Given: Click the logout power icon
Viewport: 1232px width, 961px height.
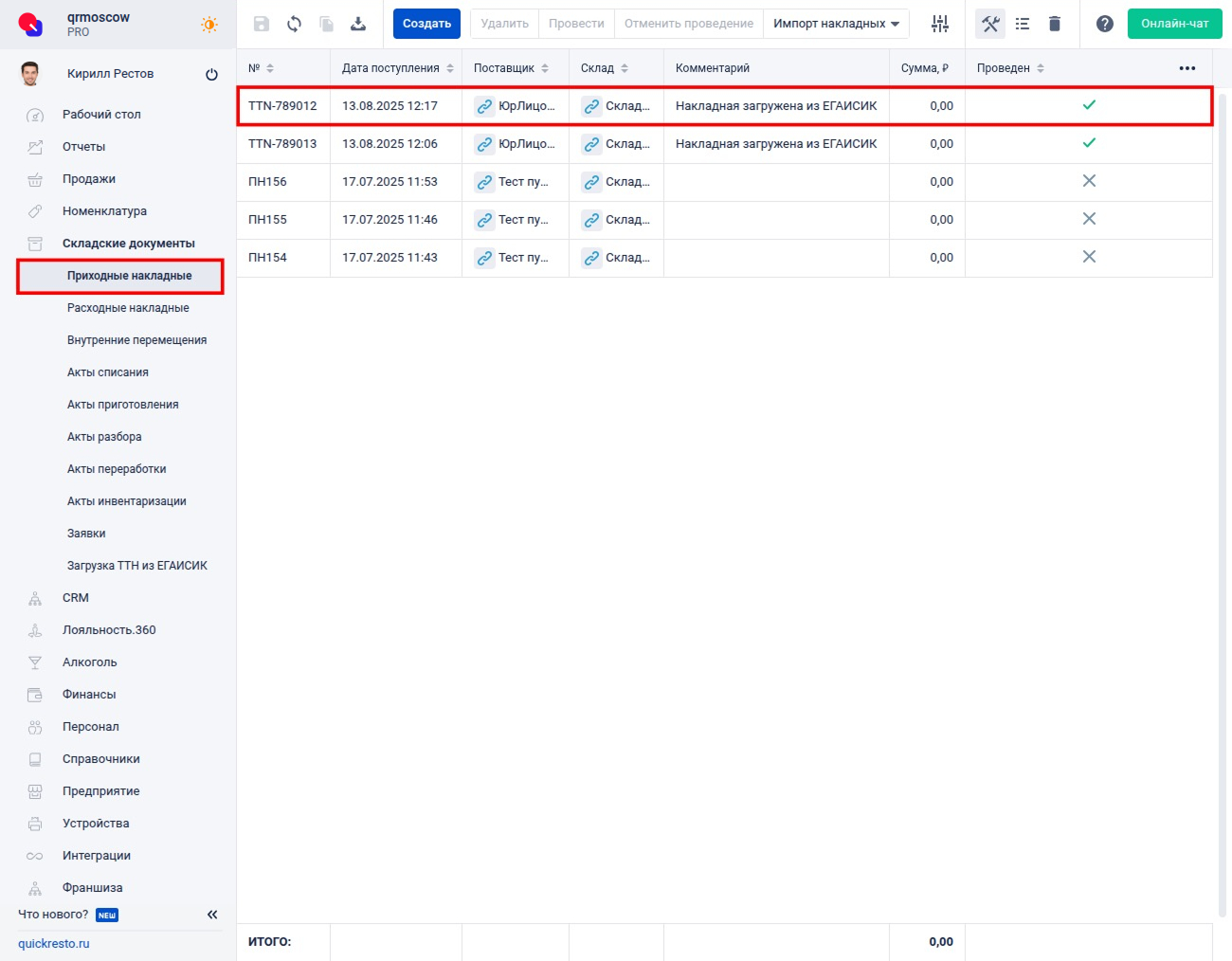Looking at the screenshot, I should [x=211, y=74].
